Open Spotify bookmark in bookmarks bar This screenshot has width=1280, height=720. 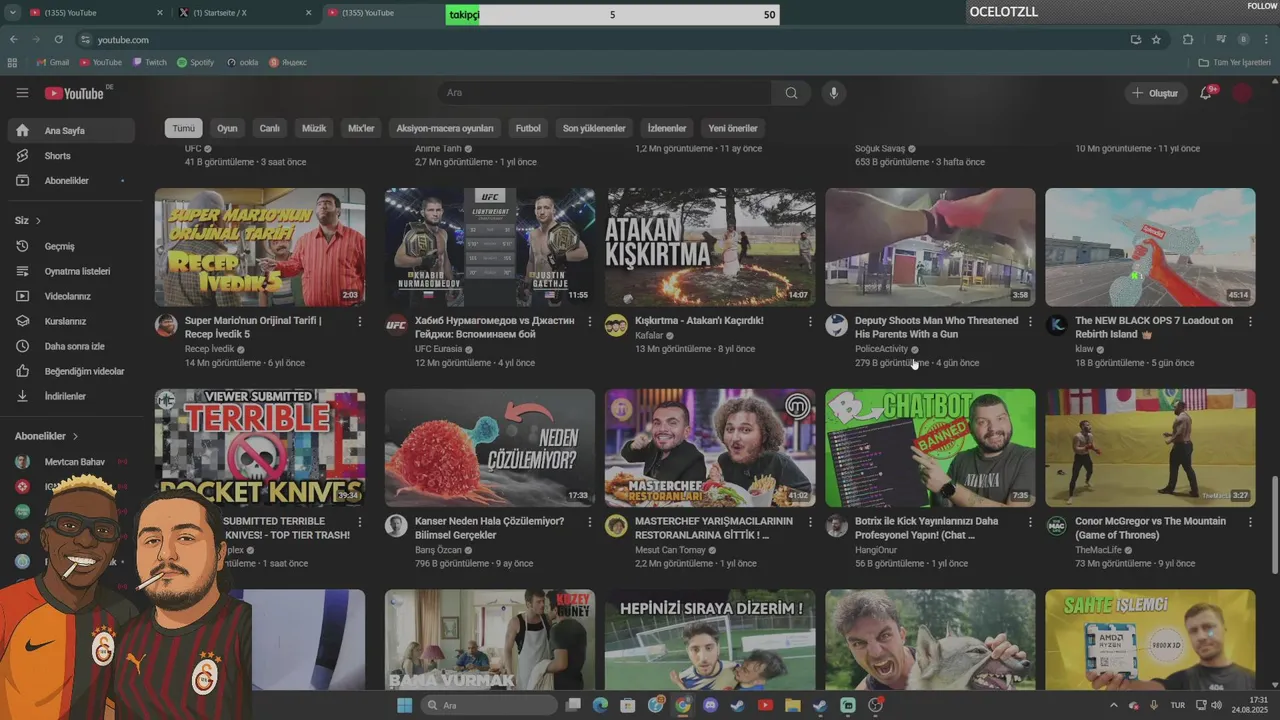pos(195,62)
